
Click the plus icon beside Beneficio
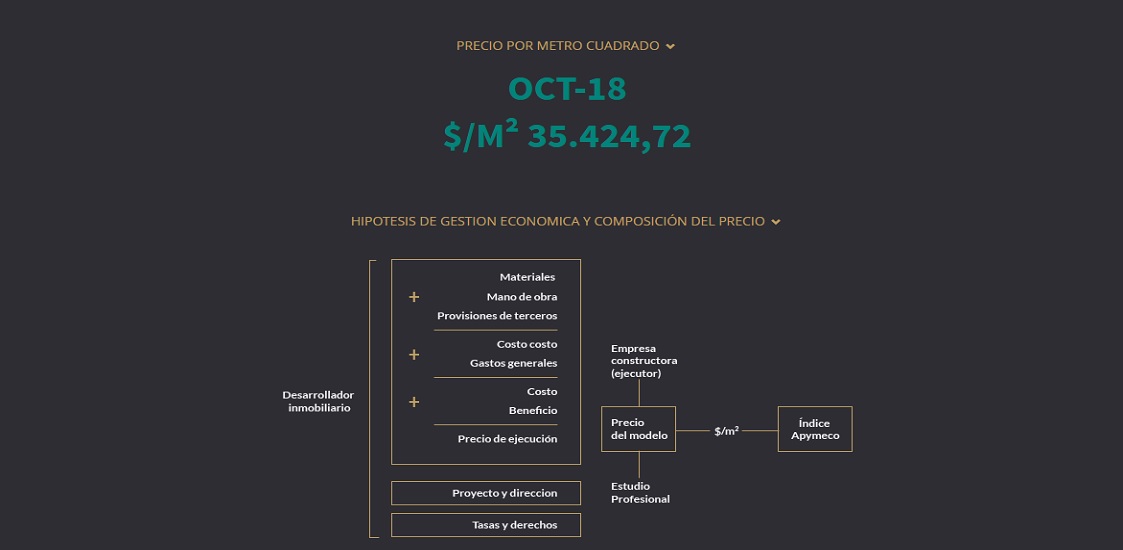pyautogui.click(x=413, y=402)
